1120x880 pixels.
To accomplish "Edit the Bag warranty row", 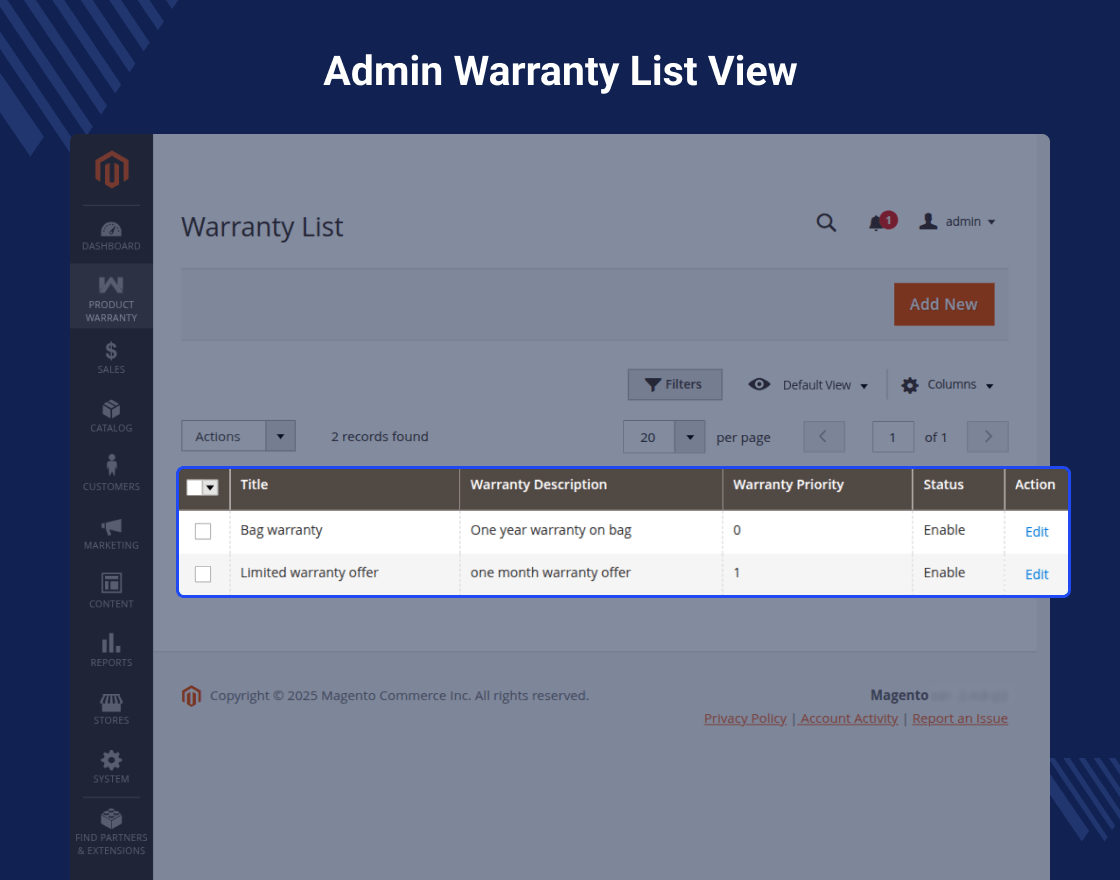I will click(1036, 531).
